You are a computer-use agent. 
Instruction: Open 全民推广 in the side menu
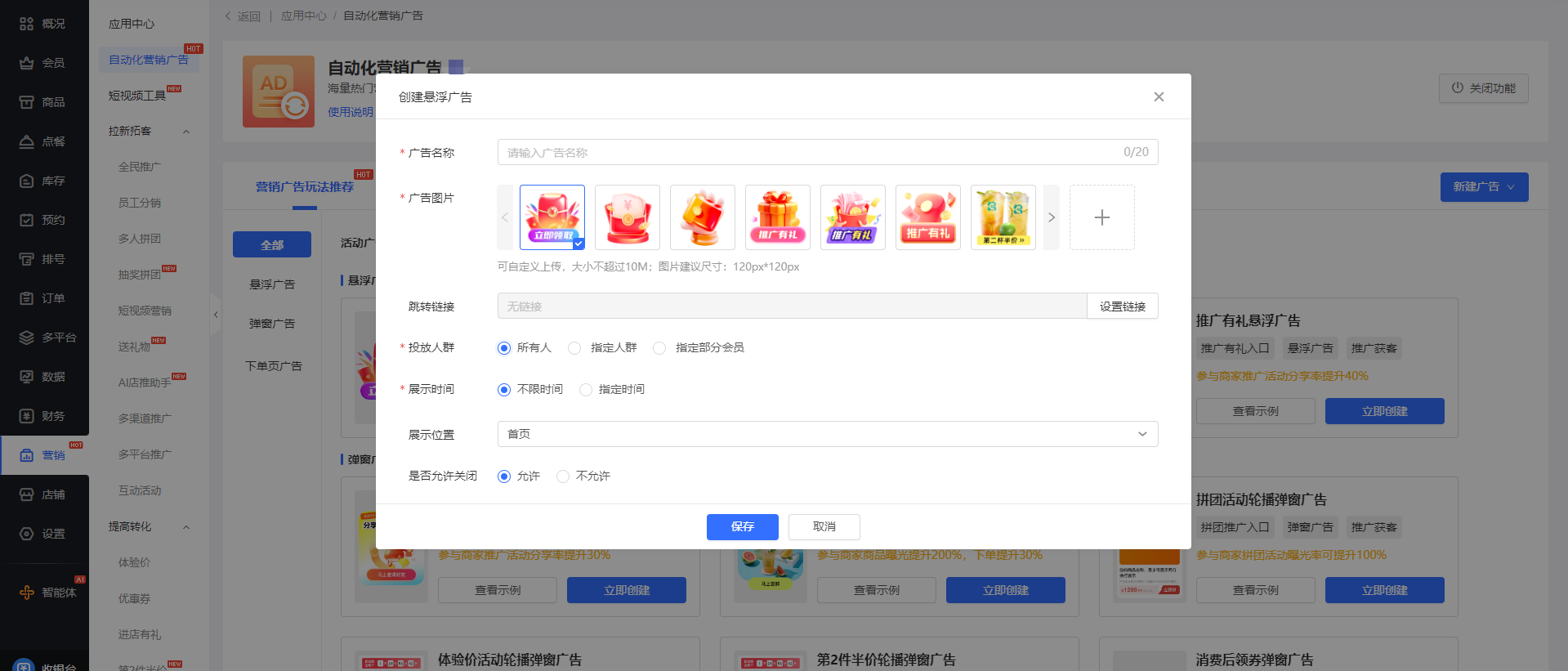pos(140,167)
